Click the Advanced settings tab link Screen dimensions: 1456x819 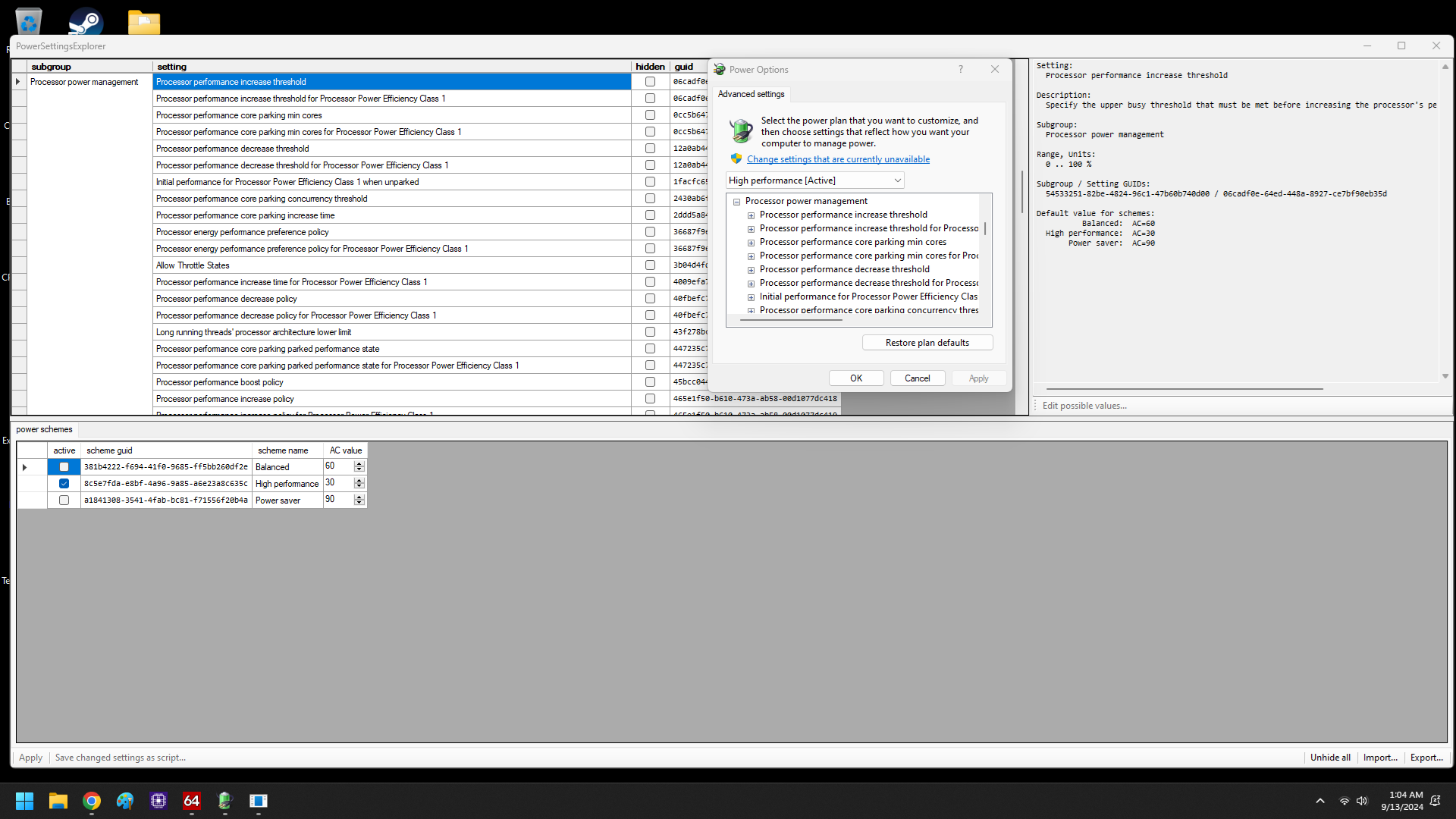coord(751,94)
